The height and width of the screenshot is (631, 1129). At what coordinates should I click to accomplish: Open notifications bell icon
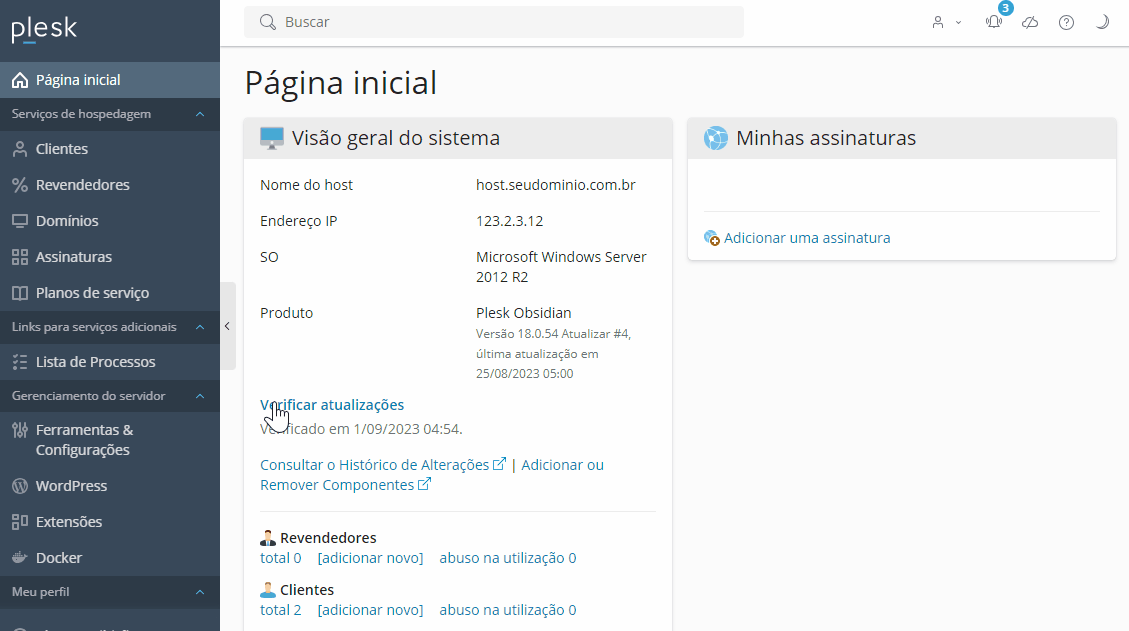[x=994, y=22]
